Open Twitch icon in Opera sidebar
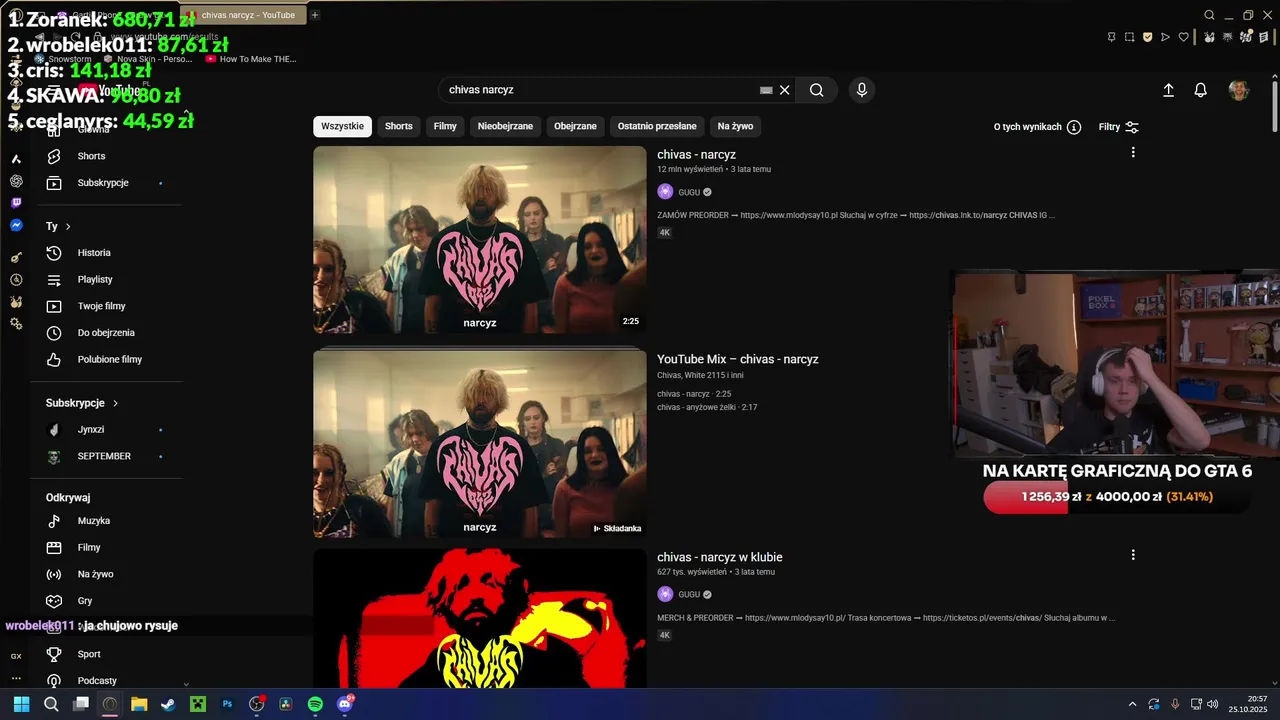 pyautogui.click(x=16, y=203)
